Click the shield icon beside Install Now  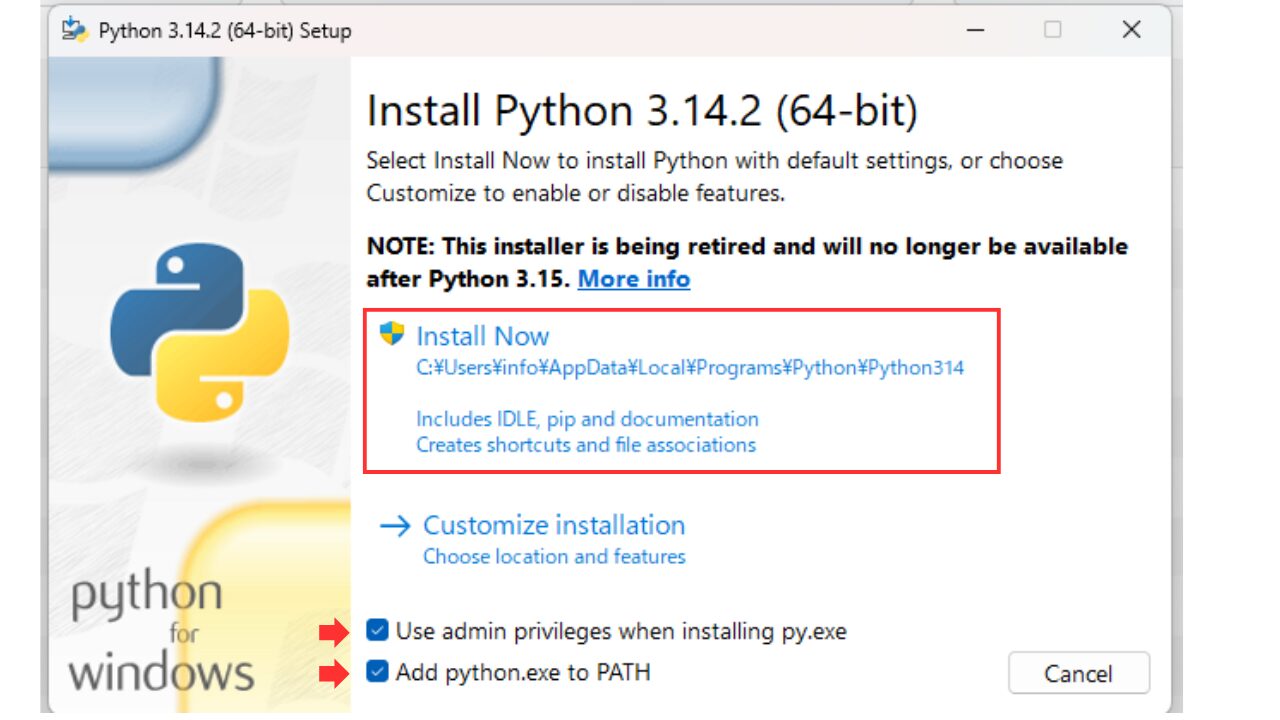click(x=392, y=334)
